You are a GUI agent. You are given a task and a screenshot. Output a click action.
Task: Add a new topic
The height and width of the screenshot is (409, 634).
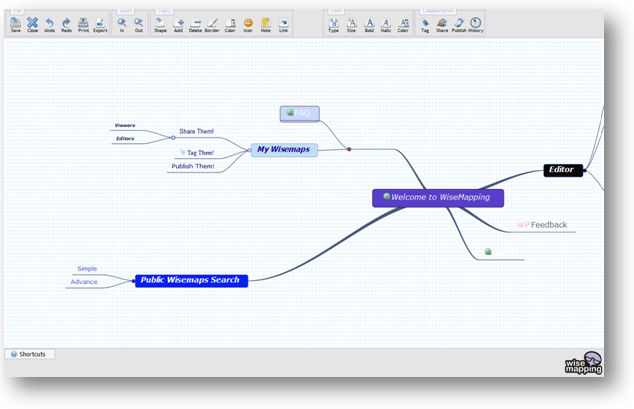[178, 25]
